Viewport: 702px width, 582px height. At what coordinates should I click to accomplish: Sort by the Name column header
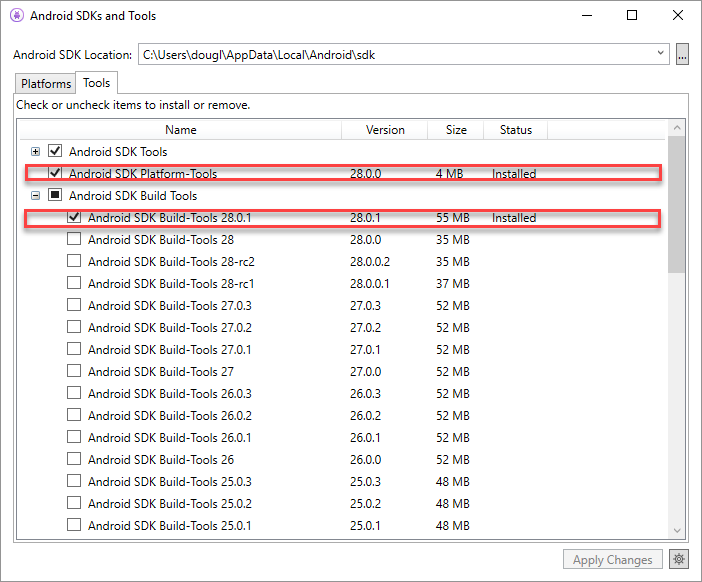180,130
